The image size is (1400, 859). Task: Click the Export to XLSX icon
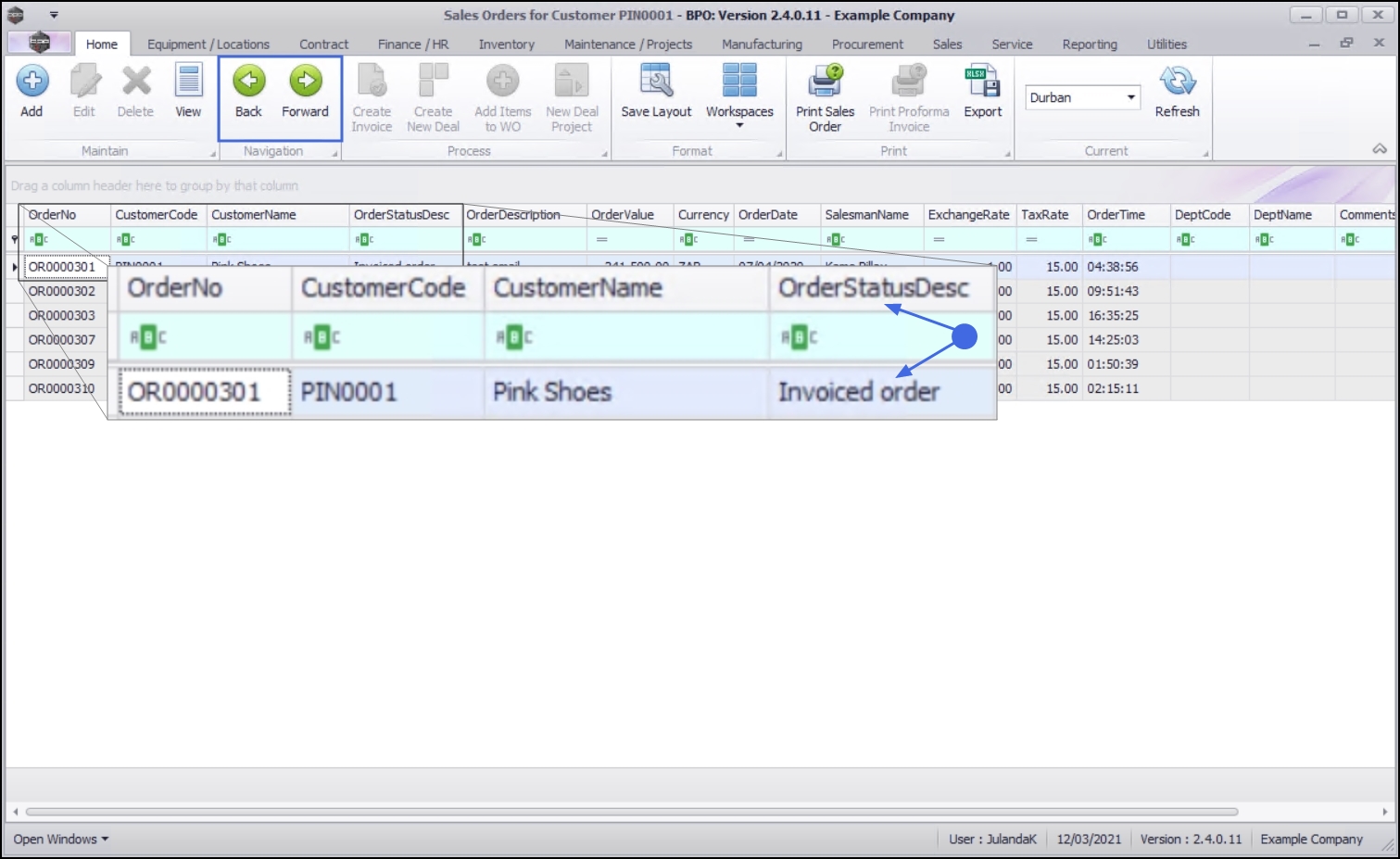[x=982, y=82]
